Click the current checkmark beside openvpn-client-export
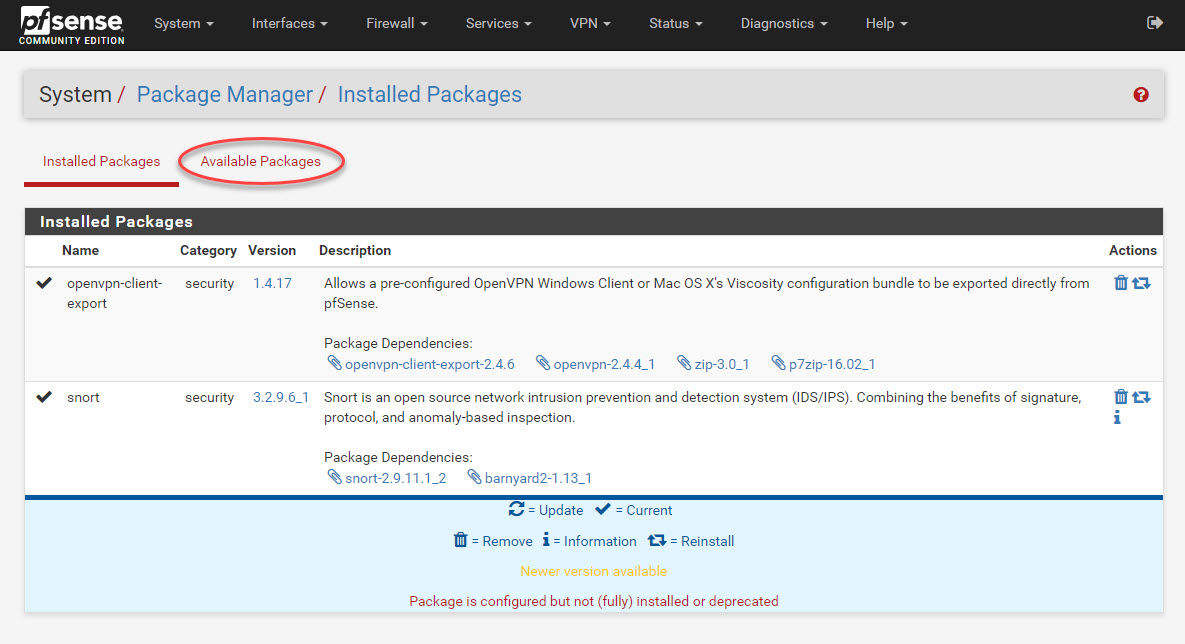1185x644 pixels. point(44,283)
